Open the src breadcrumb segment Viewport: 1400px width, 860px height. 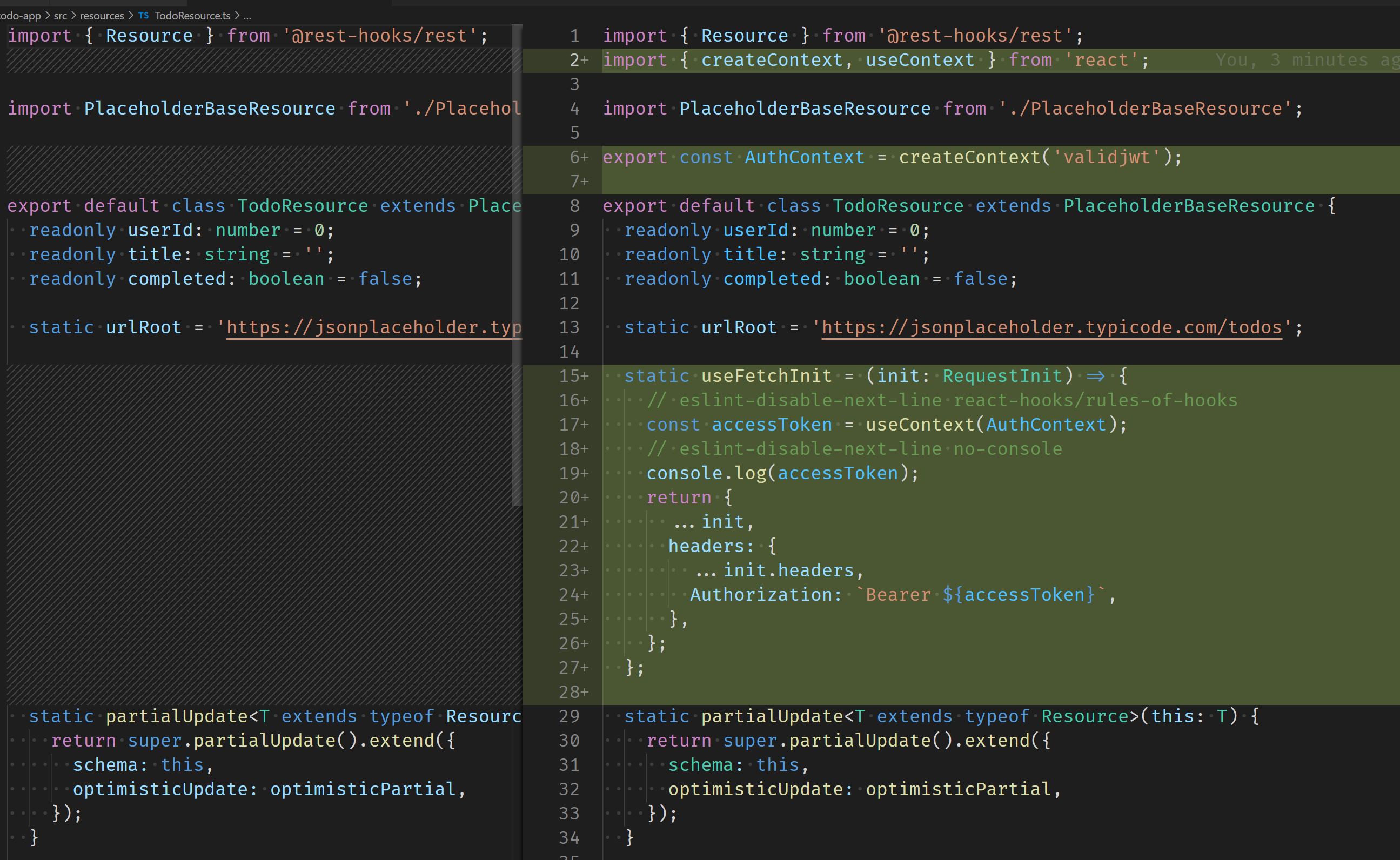61,15
